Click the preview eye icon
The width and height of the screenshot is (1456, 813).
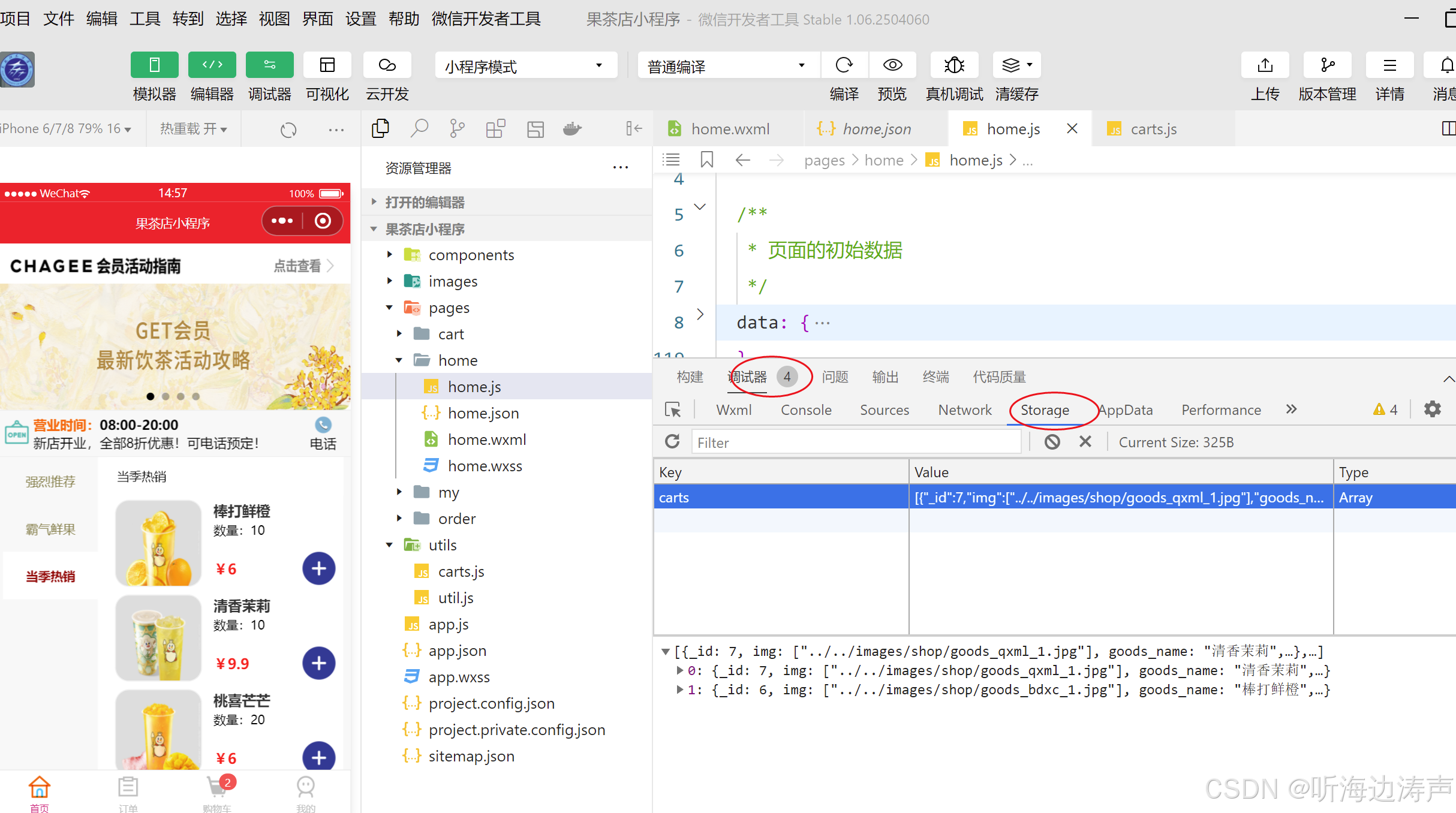tap(892, 65)
